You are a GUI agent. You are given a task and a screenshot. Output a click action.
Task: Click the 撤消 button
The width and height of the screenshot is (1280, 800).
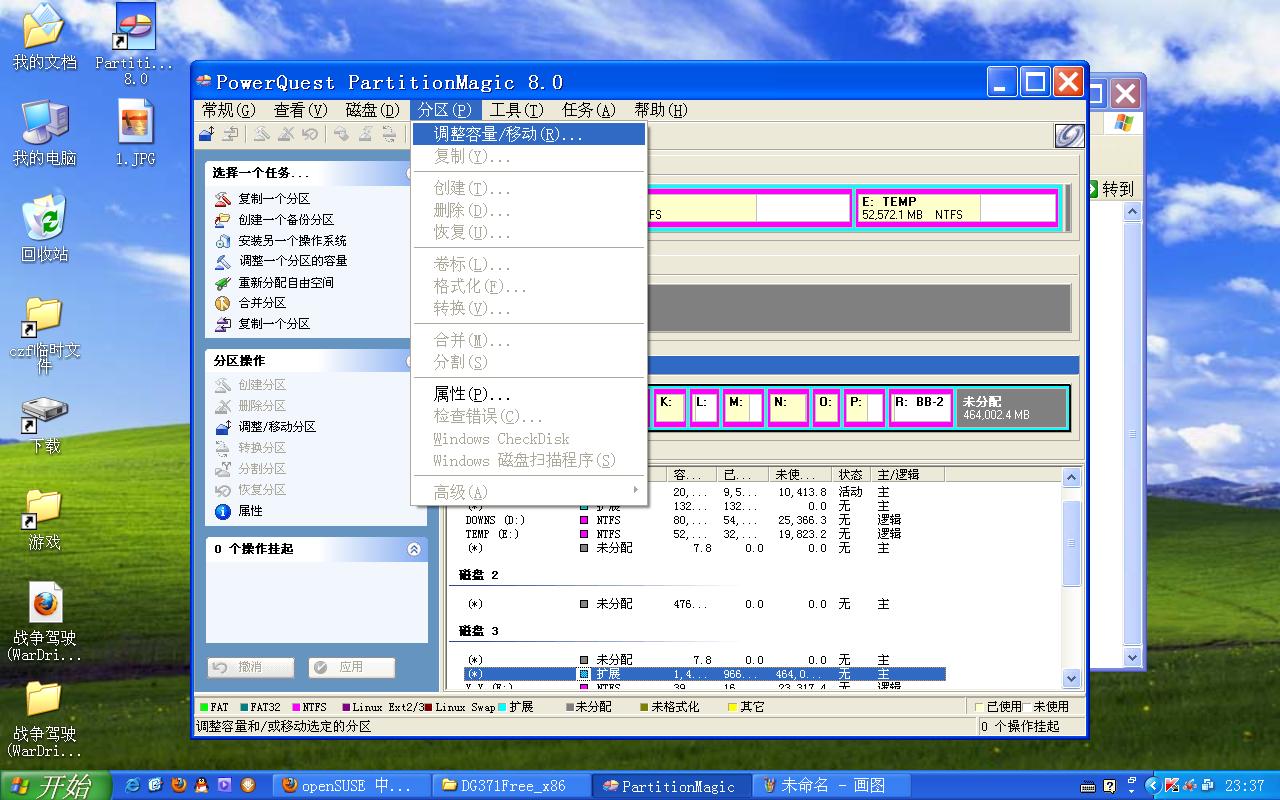251,667
